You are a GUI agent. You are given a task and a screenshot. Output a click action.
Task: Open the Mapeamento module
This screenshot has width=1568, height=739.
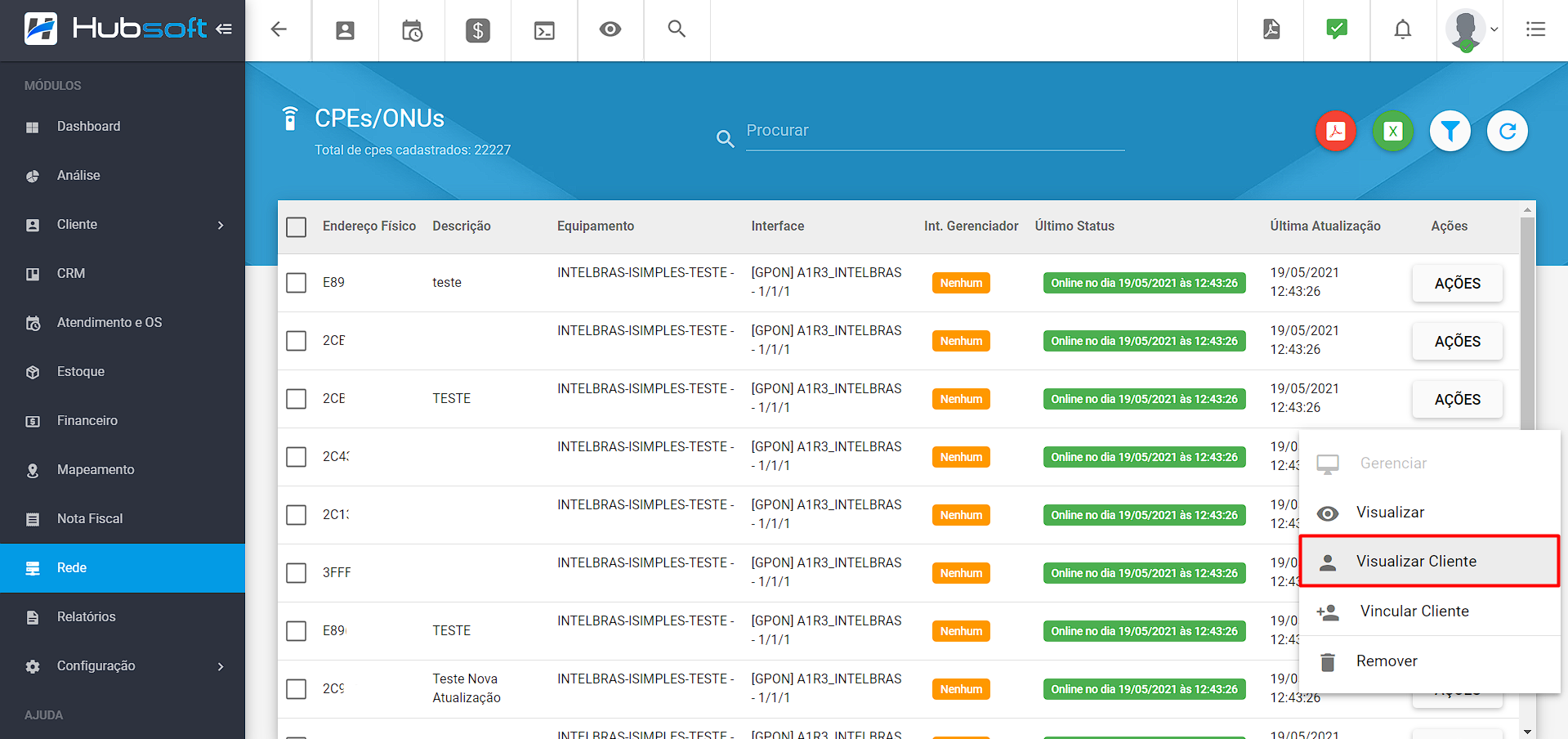[x=123, y=470]
